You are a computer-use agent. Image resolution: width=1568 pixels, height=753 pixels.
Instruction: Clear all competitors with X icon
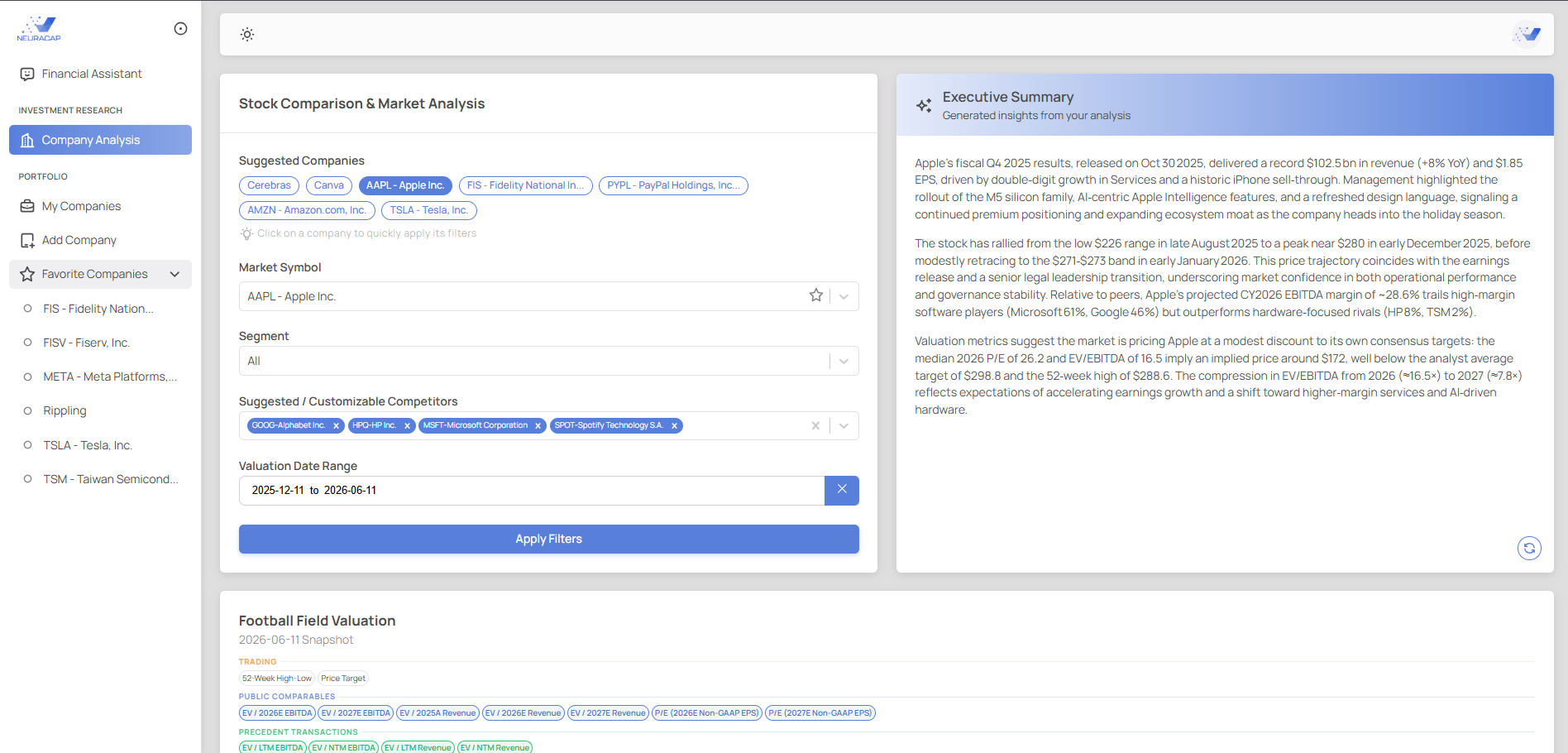click(815, 425)
